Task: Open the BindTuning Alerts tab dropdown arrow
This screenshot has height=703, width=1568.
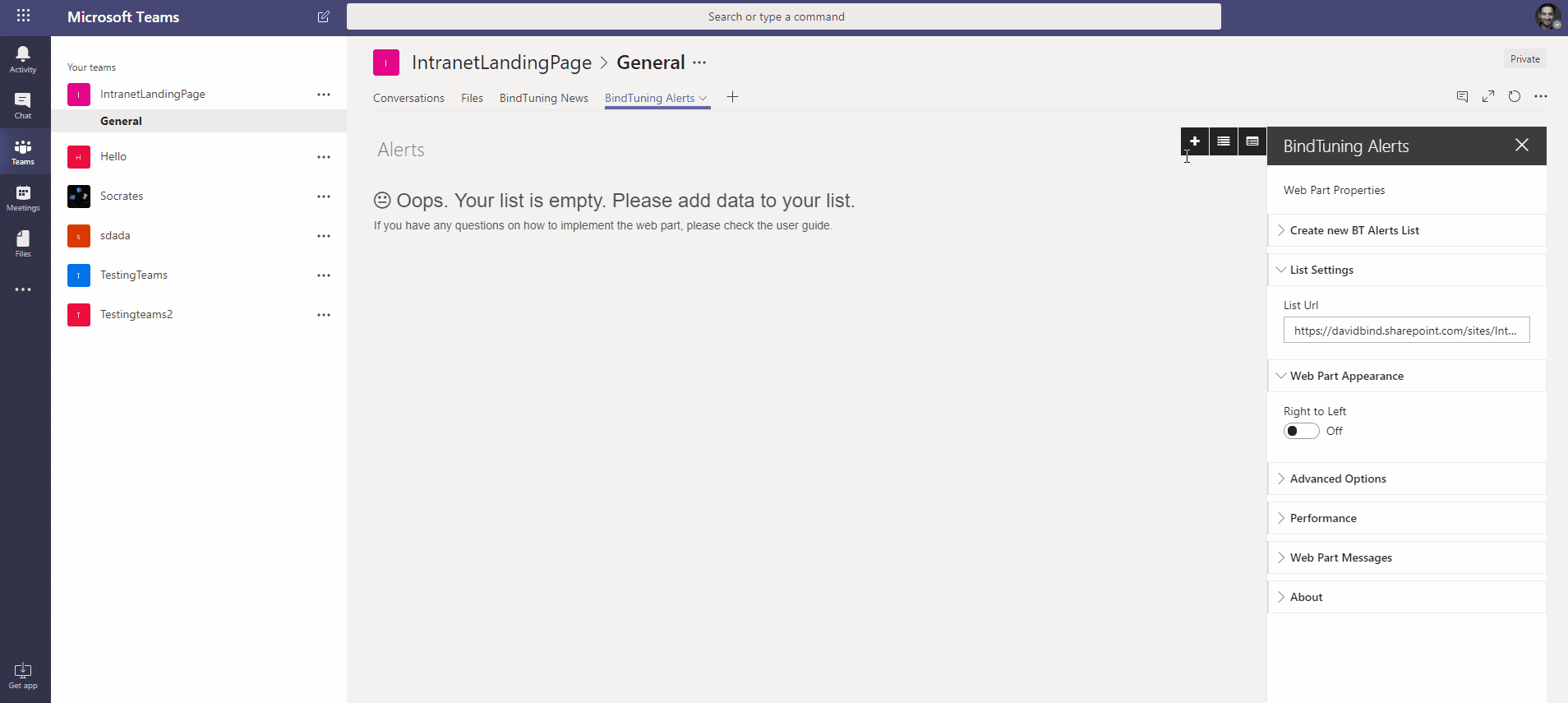Action: pyautogui.click(x=703, y=99)
